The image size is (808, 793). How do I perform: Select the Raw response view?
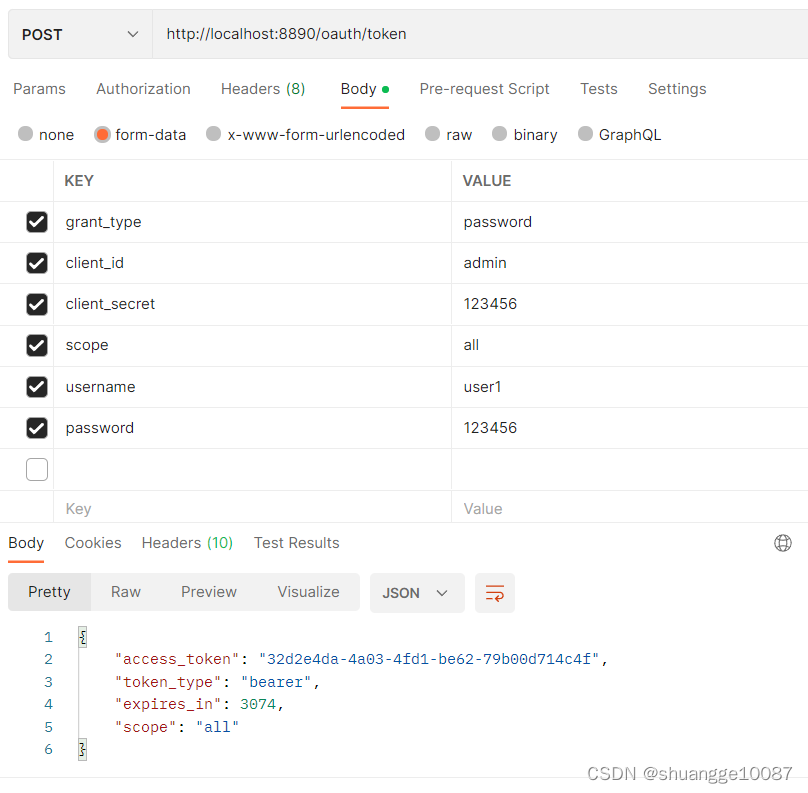tap(125, 592)
